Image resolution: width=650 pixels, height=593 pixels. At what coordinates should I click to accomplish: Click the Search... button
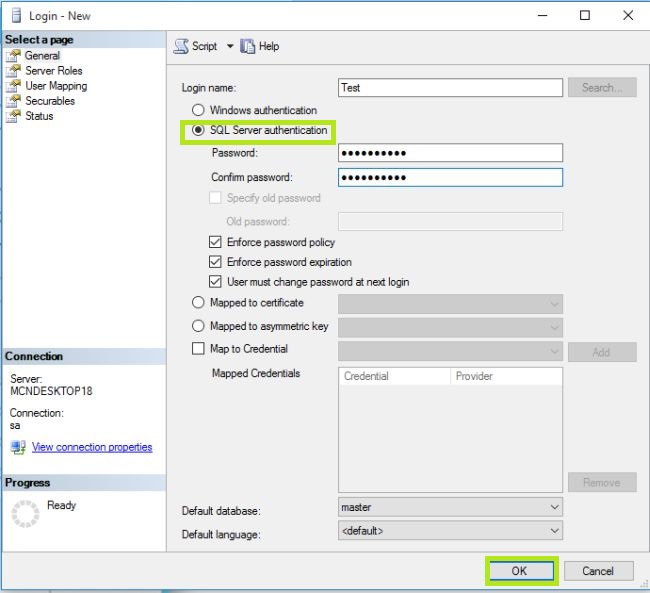coord(602,87)
